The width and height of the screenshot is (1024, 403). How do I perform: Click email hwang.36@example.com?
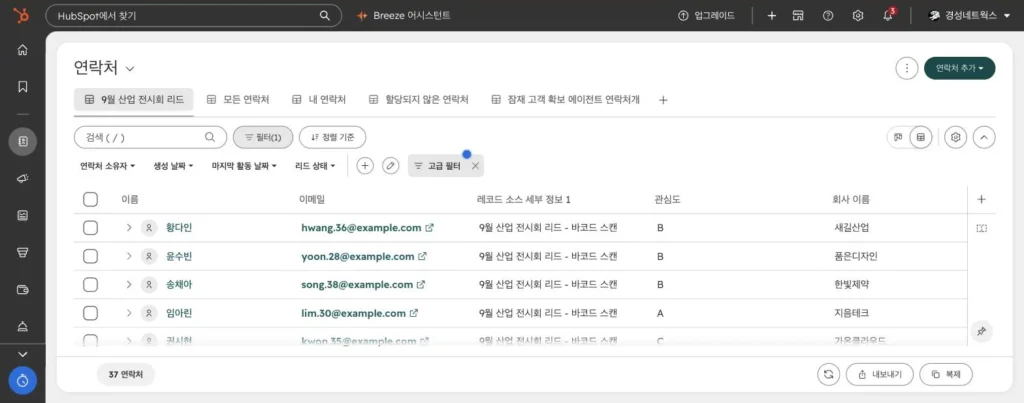click(x=361, y=228)
